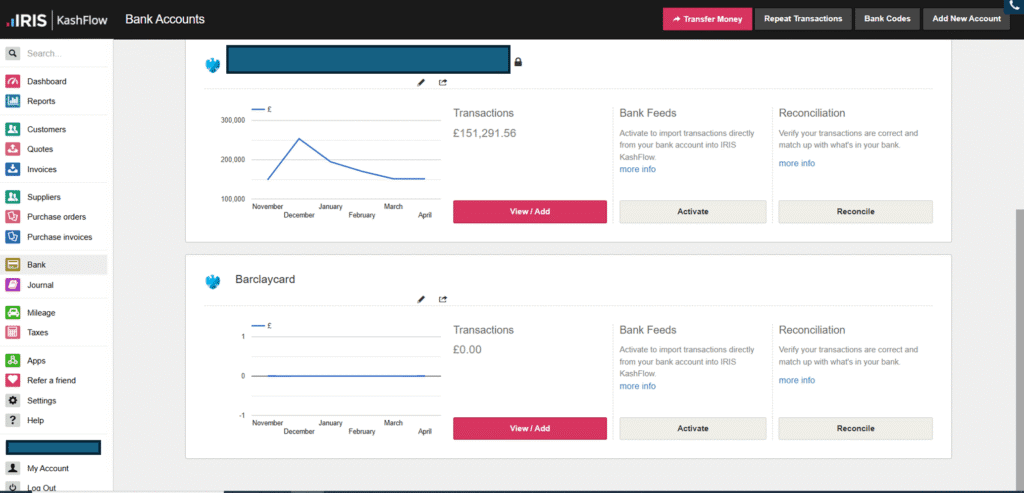The width and height of the screenshot is (1024, 493).
Task: Go to Journal in sidebar
Action: 40,285
